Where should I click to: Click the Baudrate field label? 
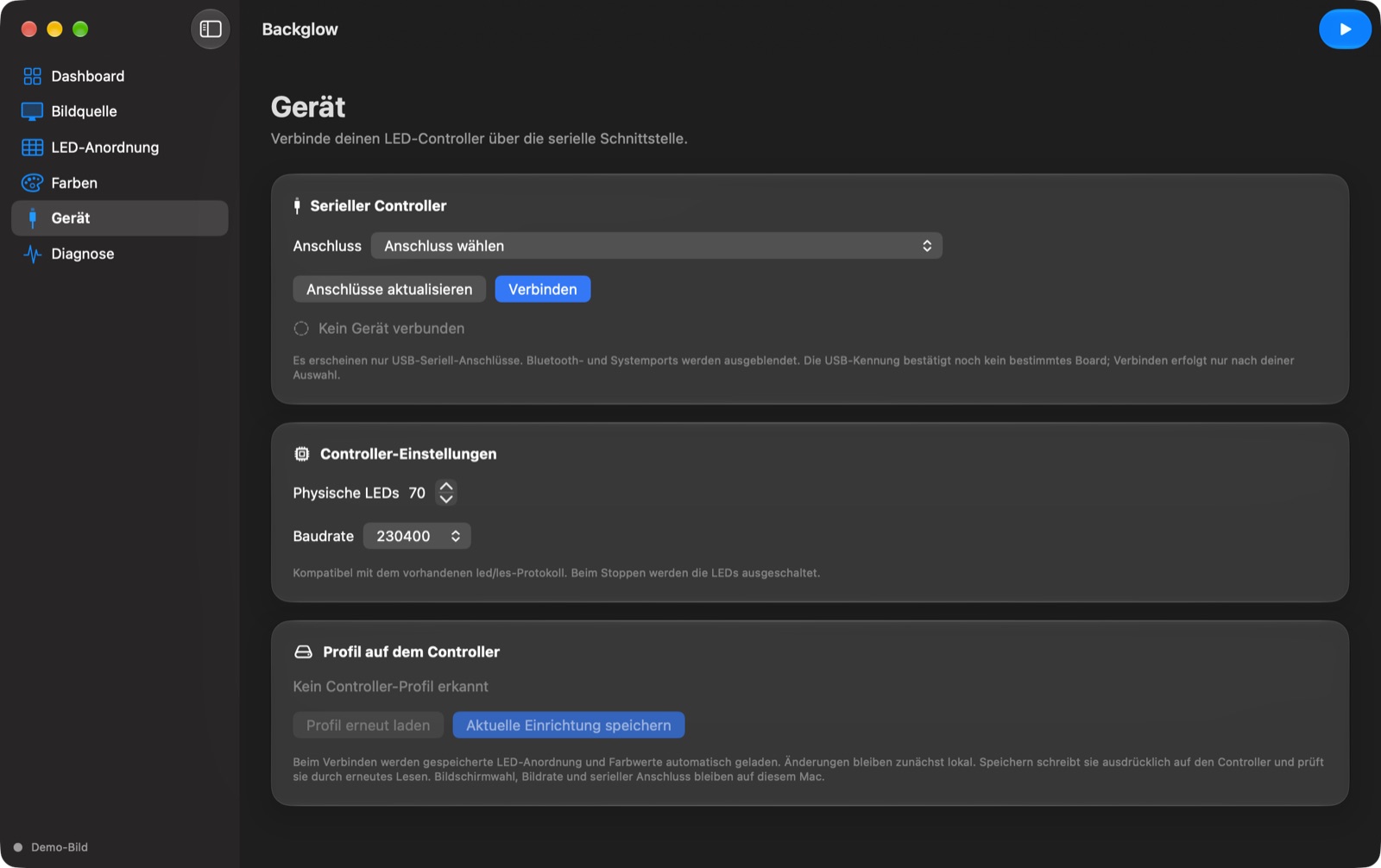pyautogui.click(x=324, y=536)
